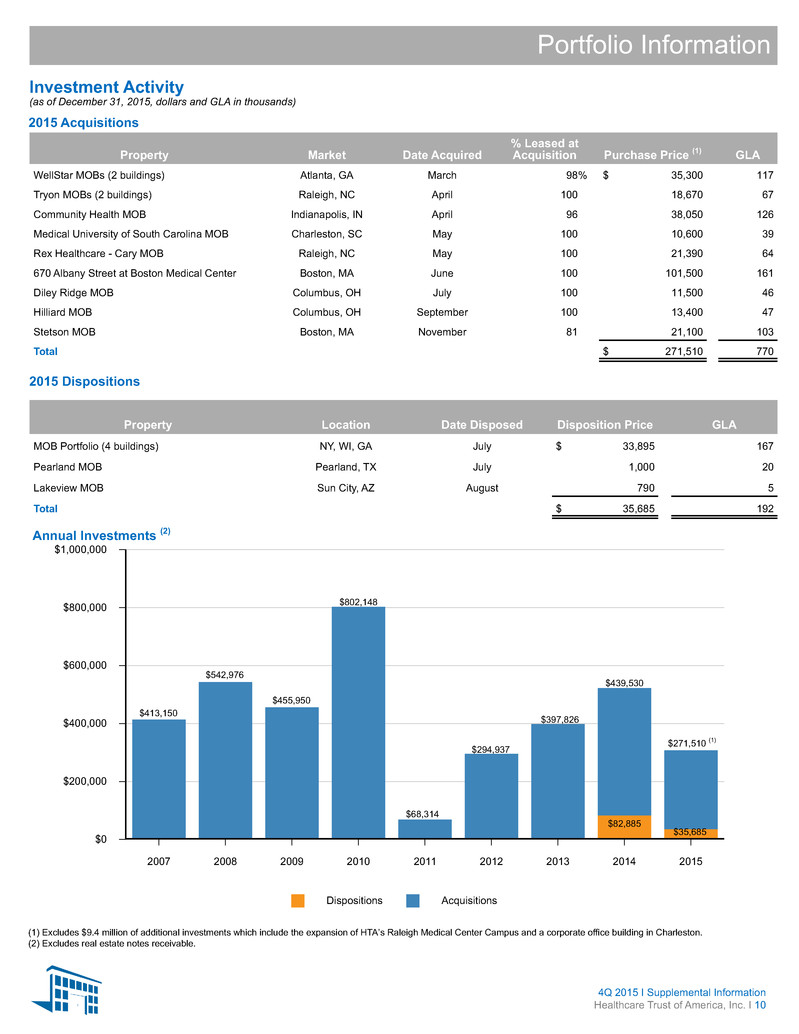The width and height of the screenshot is (799, 1034).
Task: Click the 'Disposition Price' column header
Action: 605,425
